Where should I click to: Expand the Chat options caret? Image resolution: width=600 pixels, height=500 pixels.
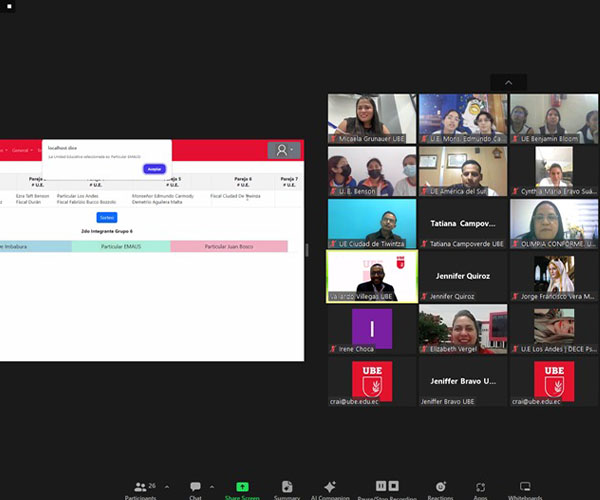(212, 487)
